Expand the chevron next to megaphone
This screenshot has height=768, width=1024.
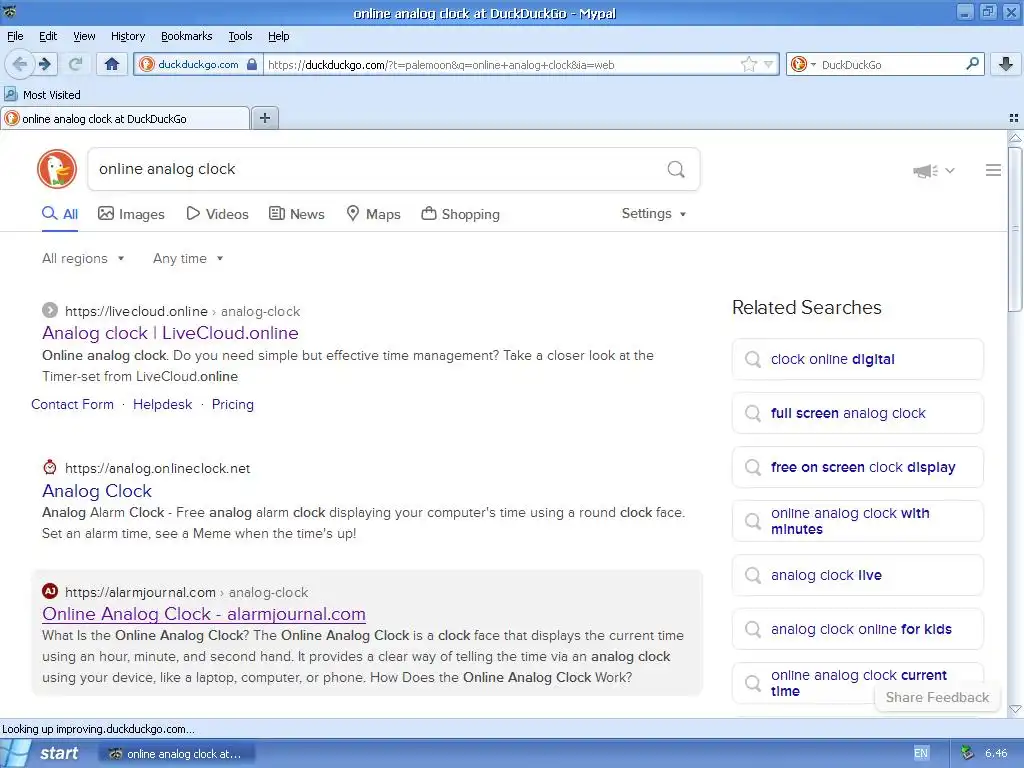pyautogui.click(x=950, y=171)
